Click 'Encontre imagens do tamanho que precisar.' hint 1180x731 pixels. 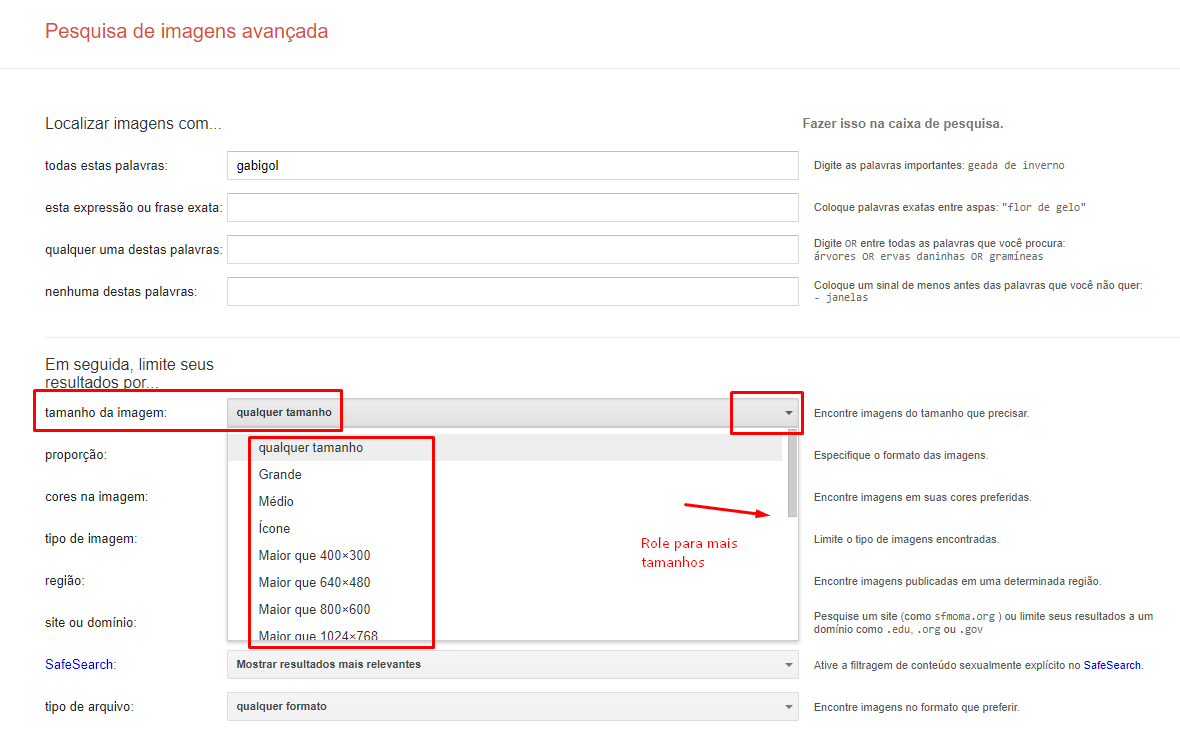[922, 413]
